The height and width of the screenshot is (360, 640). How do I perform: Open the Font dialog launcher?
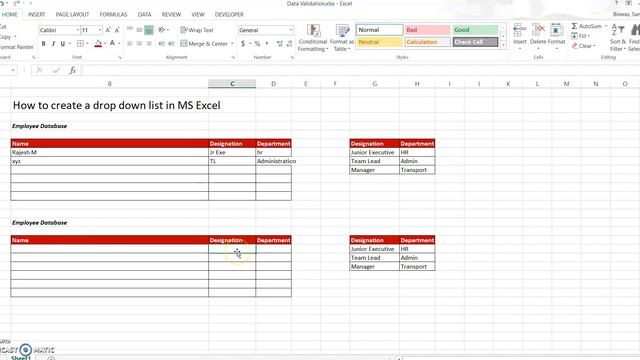coord(120,58)
